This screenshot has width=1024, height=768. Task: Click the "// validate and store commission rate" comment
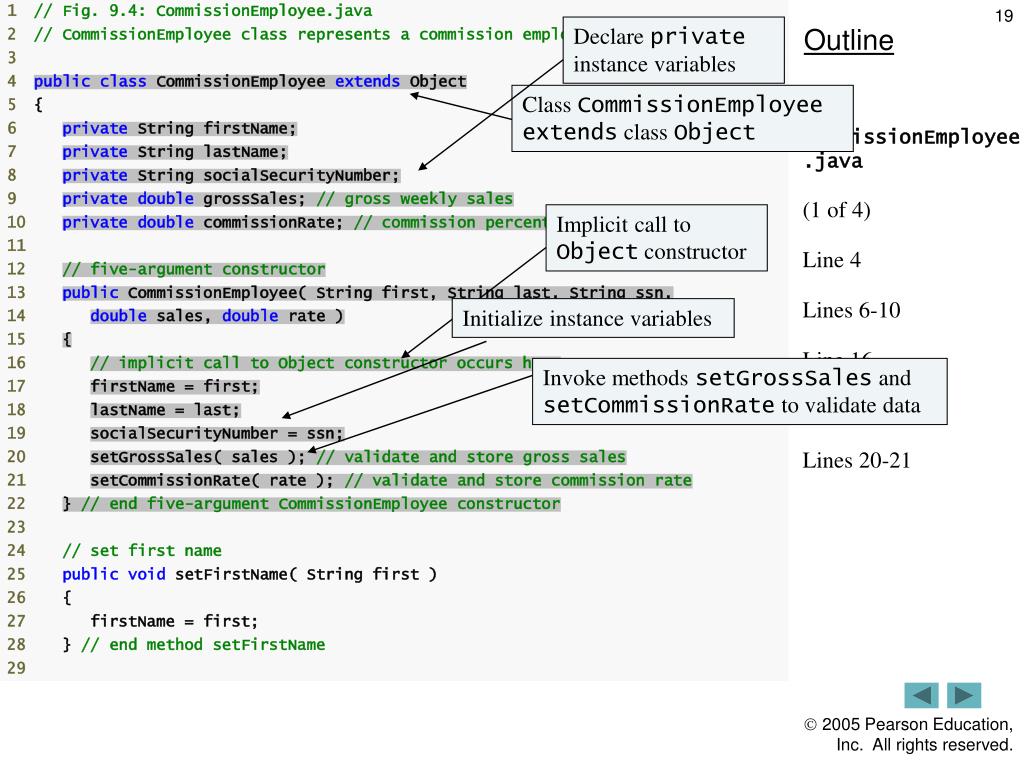[x=518, y=481]
